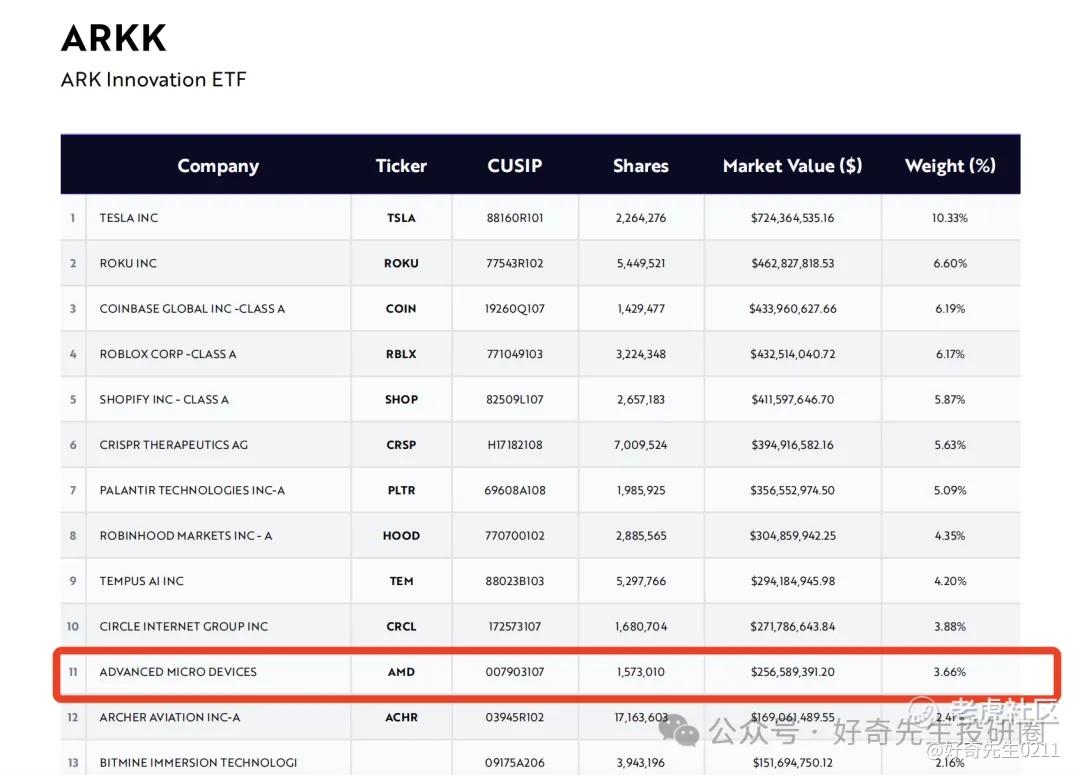Select TEMPUS AI INC company name
Image resolution: width=1080 pixels, height=775 pixels.
coord(142,581)
